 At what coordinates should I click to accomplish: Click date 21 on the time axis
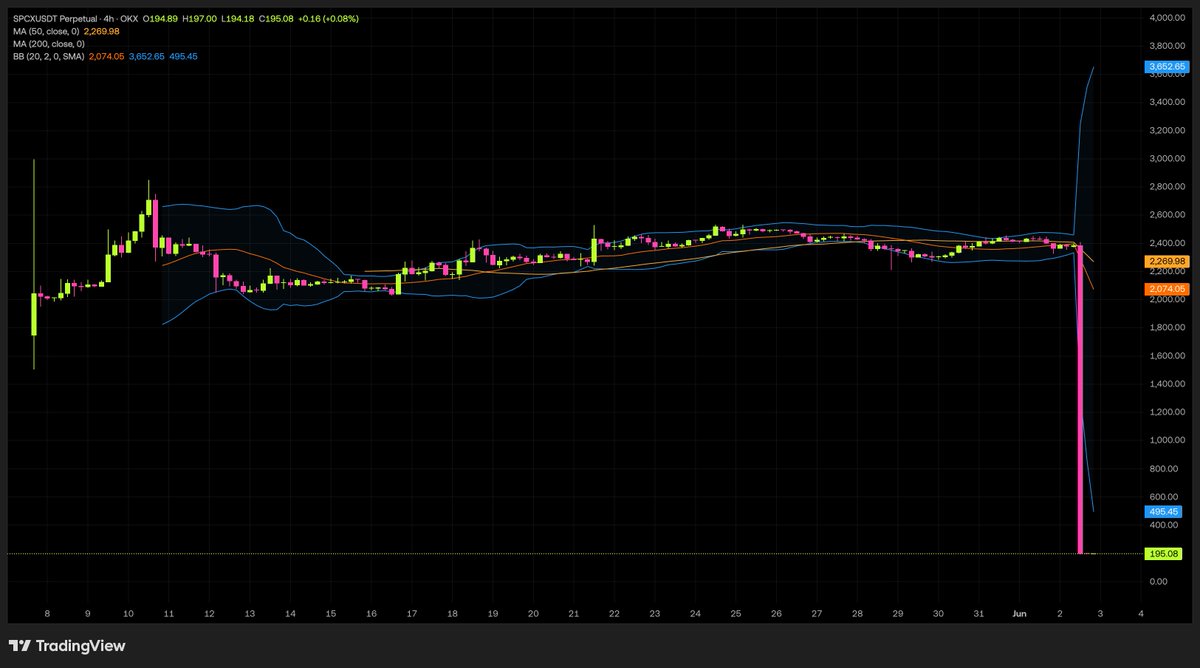[573, 612]
